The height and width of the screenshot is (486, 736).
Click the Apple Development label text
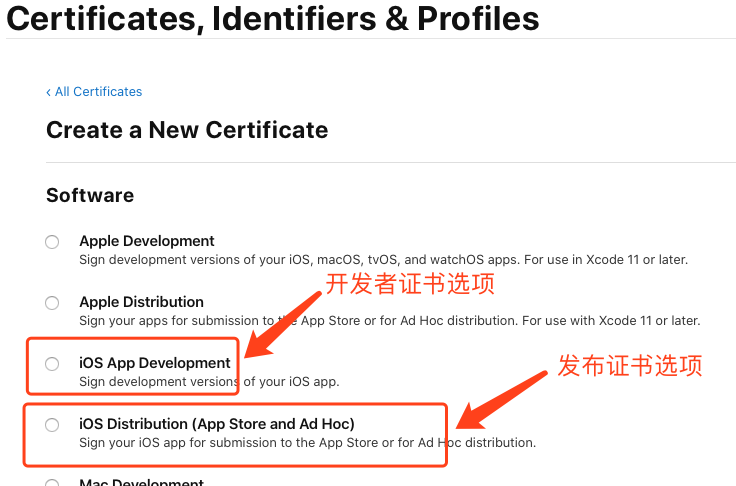click(x=146, y=241)
